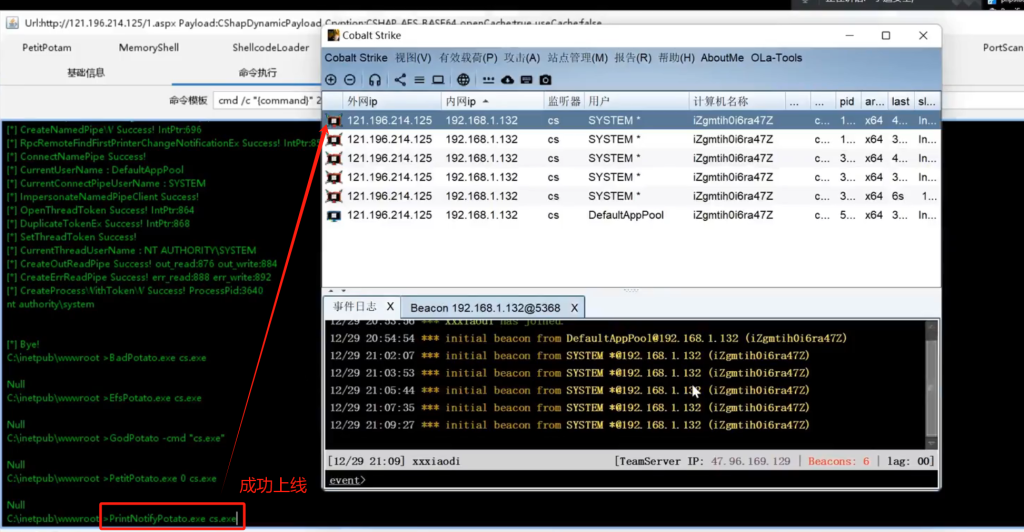Click the 12/29 21:09:27 initial beacon log line
This screenshot has width=1024, height=532.
(x=569, y=425)
